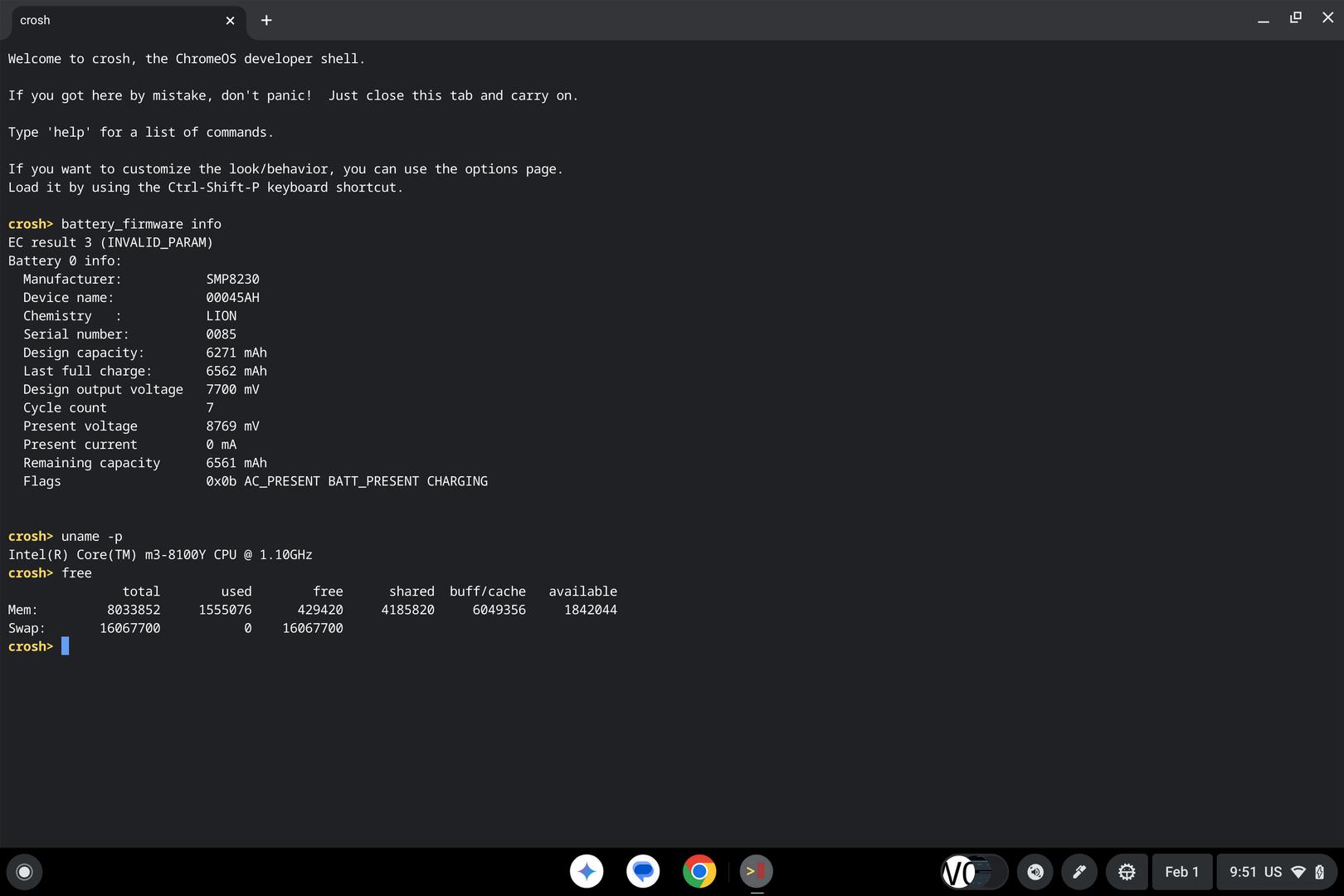This screenshot has width=1344, height=896.
Task: Open the calendar from Feb 1 date
Action: (x=1181, y=872)
